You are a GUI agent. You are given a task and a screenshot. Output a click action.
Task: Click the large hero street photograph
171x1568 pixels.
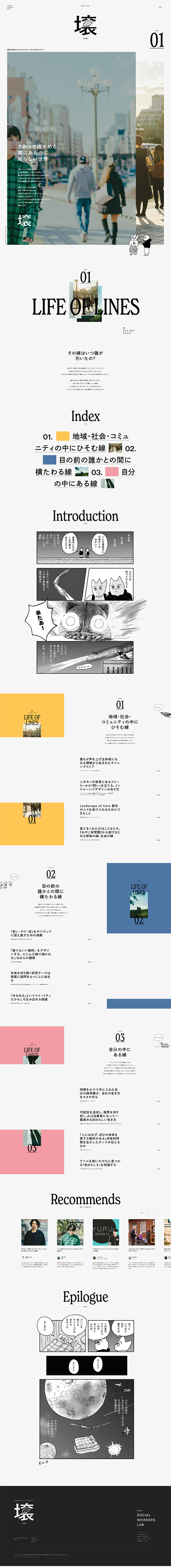click(x=71, y=148)
